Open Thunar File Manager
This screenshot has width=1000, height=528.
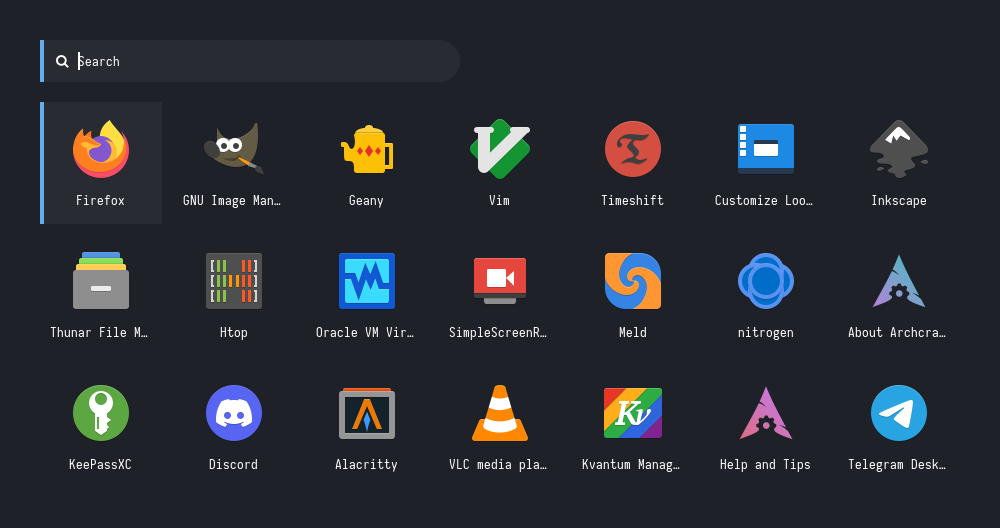[x=101, y=282]
